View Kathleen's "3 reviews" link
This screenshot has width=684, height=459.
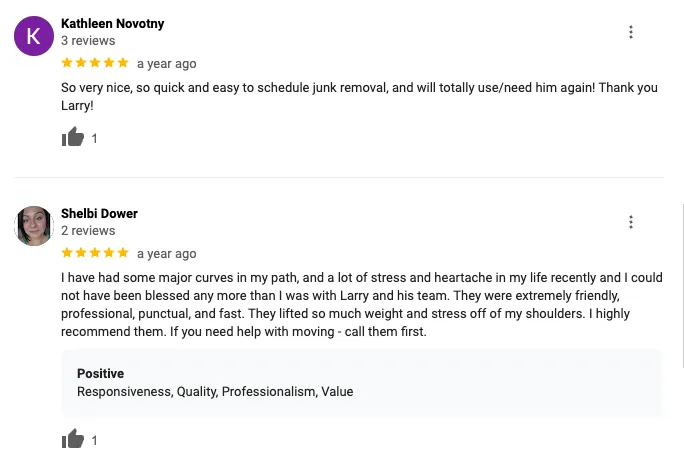tap(88, 41)
